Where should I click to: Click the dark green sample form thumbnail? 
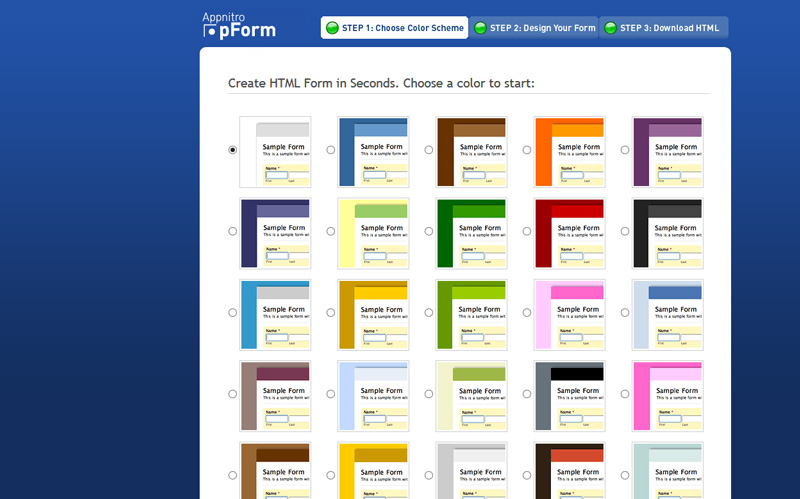pos(471,233)
